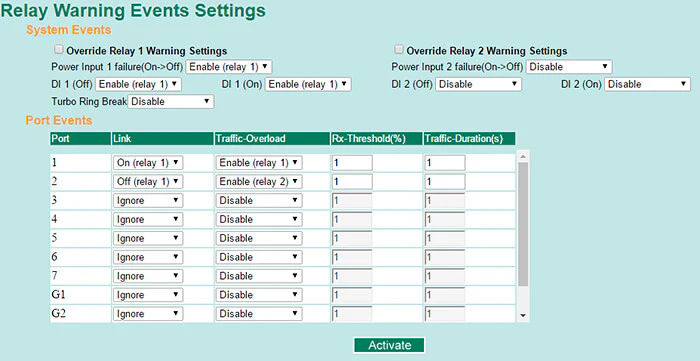Click Rx-Threshold field for port 2

click(352, 182)
